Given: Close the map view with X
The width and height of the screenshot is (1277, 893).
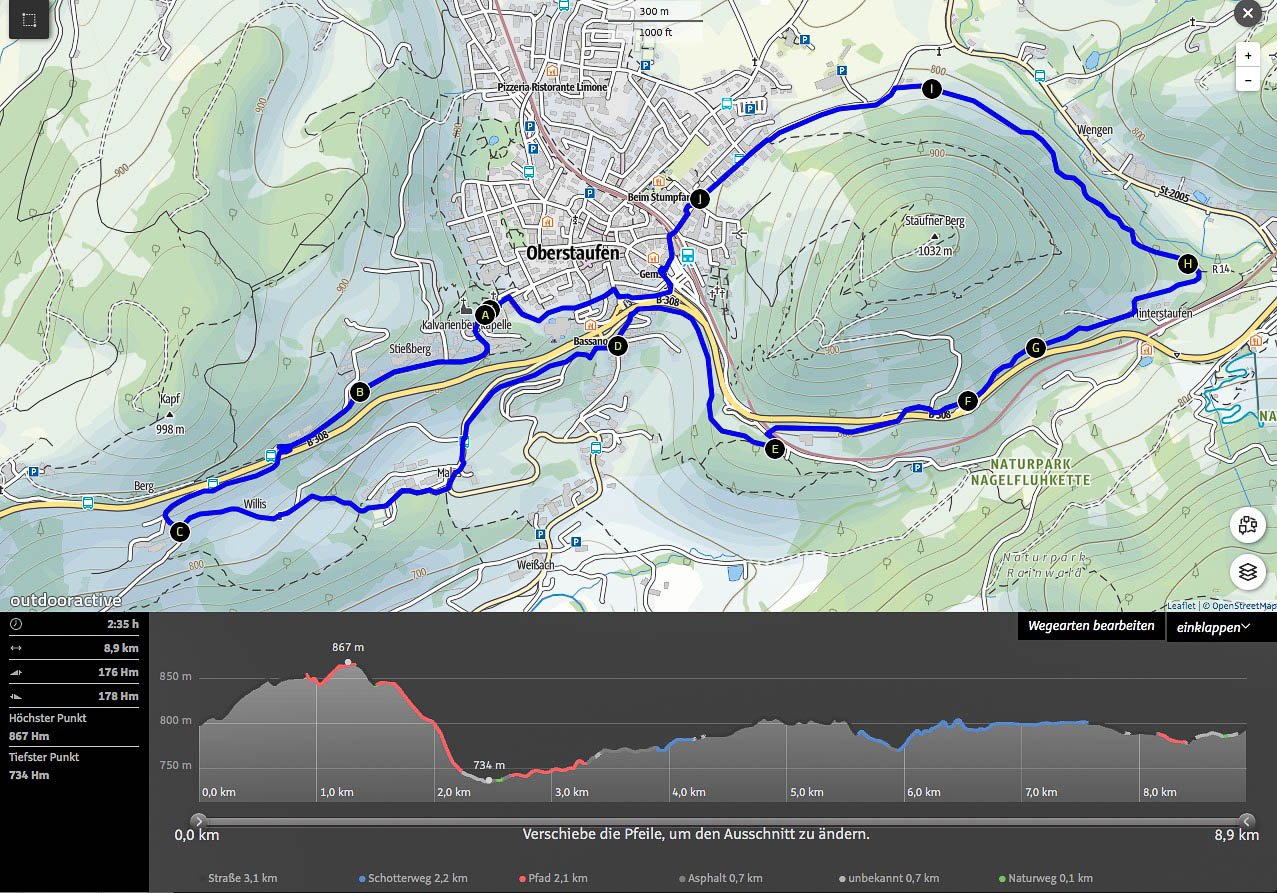Looking at the screenshot, I should [x=1247, y=14].
